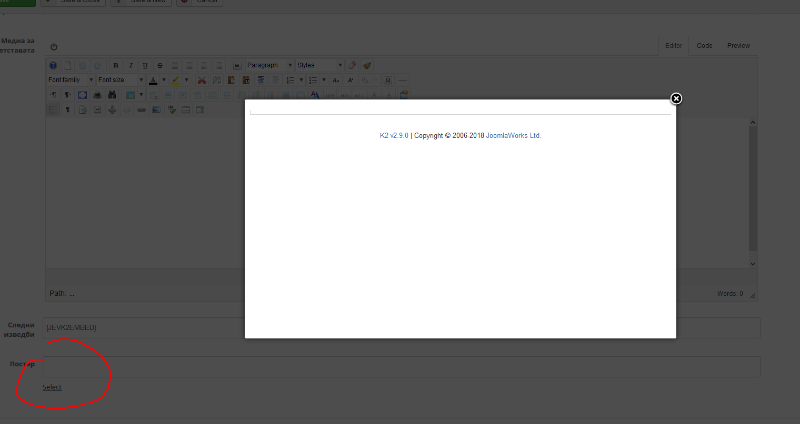The image size is (800, 424).
Task: Insert a horizontal rule
Action: coord(403,80)
